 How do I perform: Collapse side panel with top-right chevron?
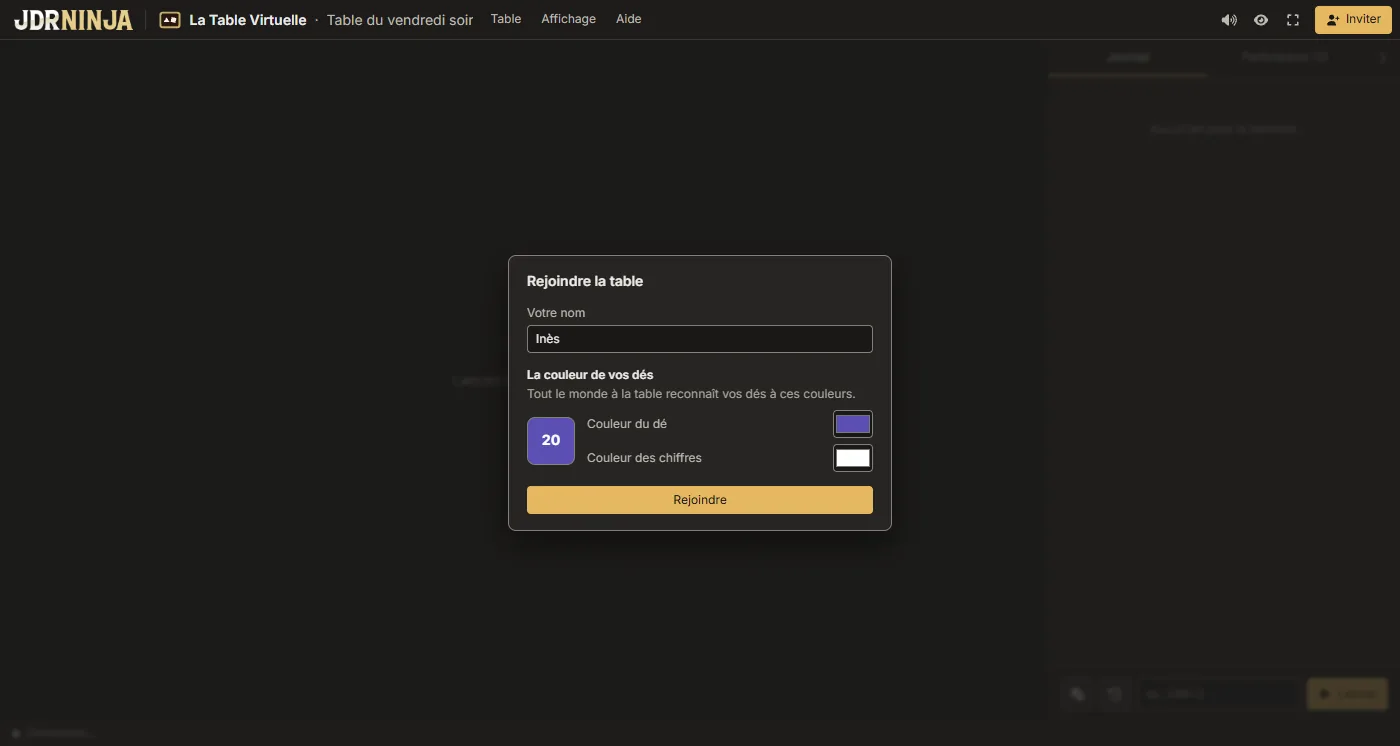click(1382, 58)
